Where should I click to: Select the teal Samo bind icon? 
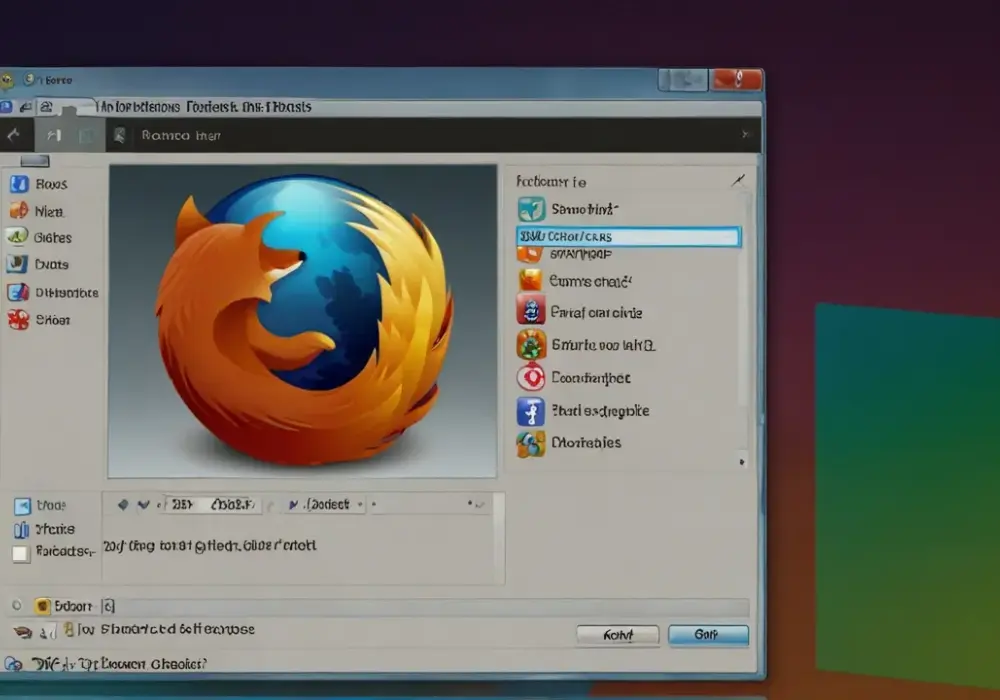tap(531, 209)
